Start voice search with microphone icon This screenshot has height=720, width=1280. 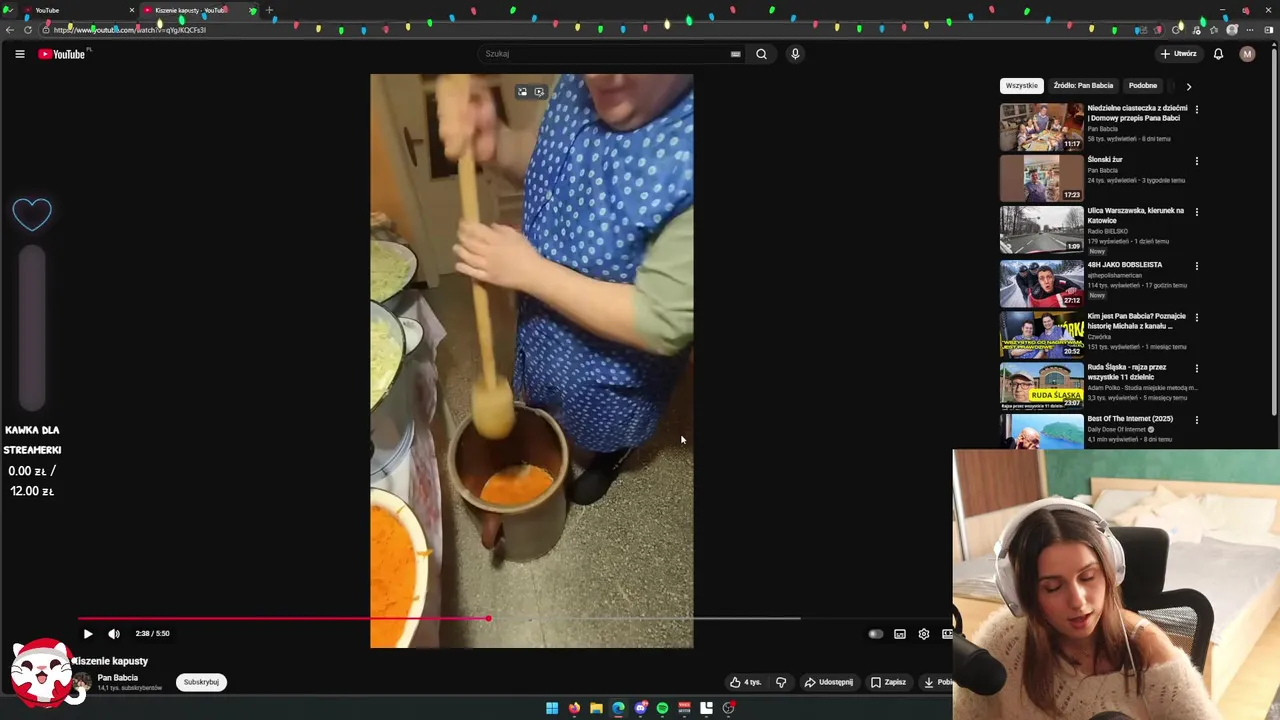click(x=795, y=54)
